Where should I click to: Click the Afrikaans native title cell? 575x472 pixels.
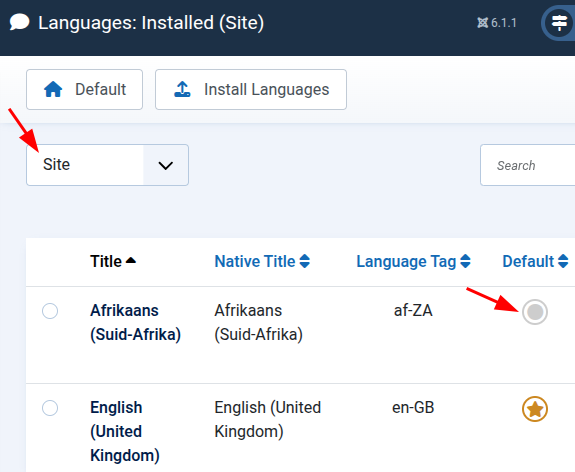click(x=259, y=322)
